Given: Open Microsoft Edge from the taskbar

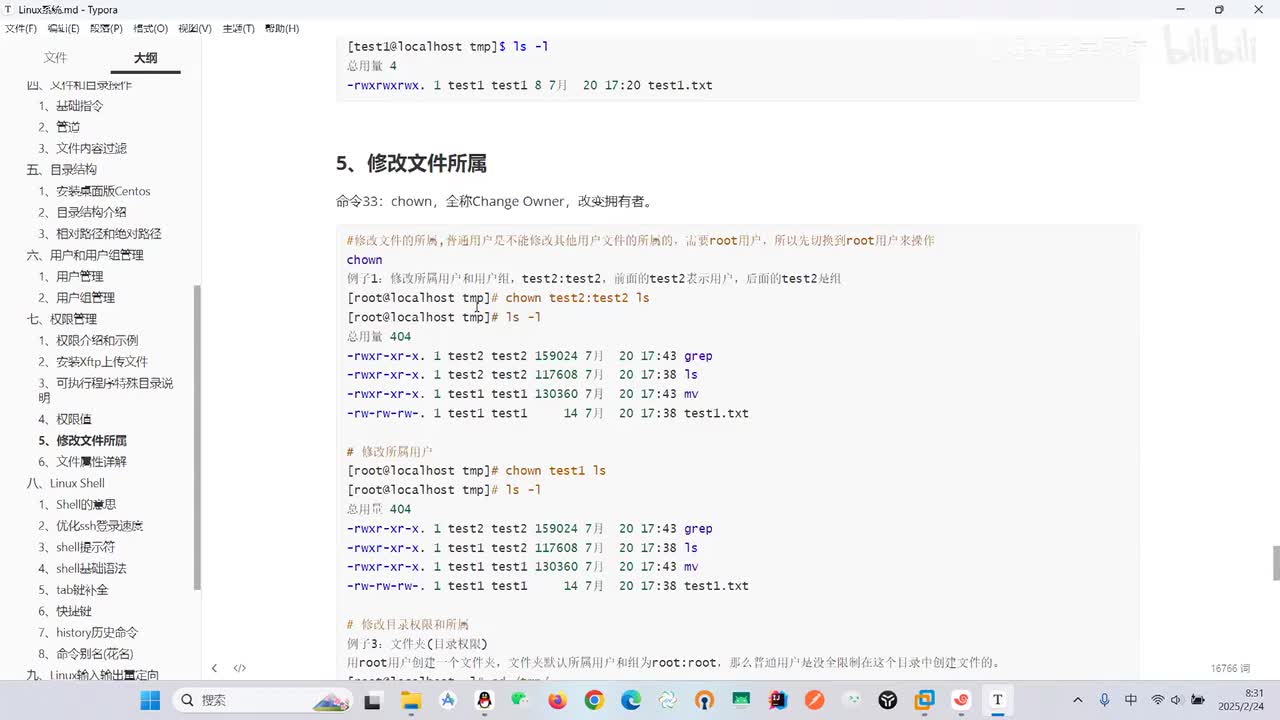Looking at the screenshot, I should (x=631, y=701).
